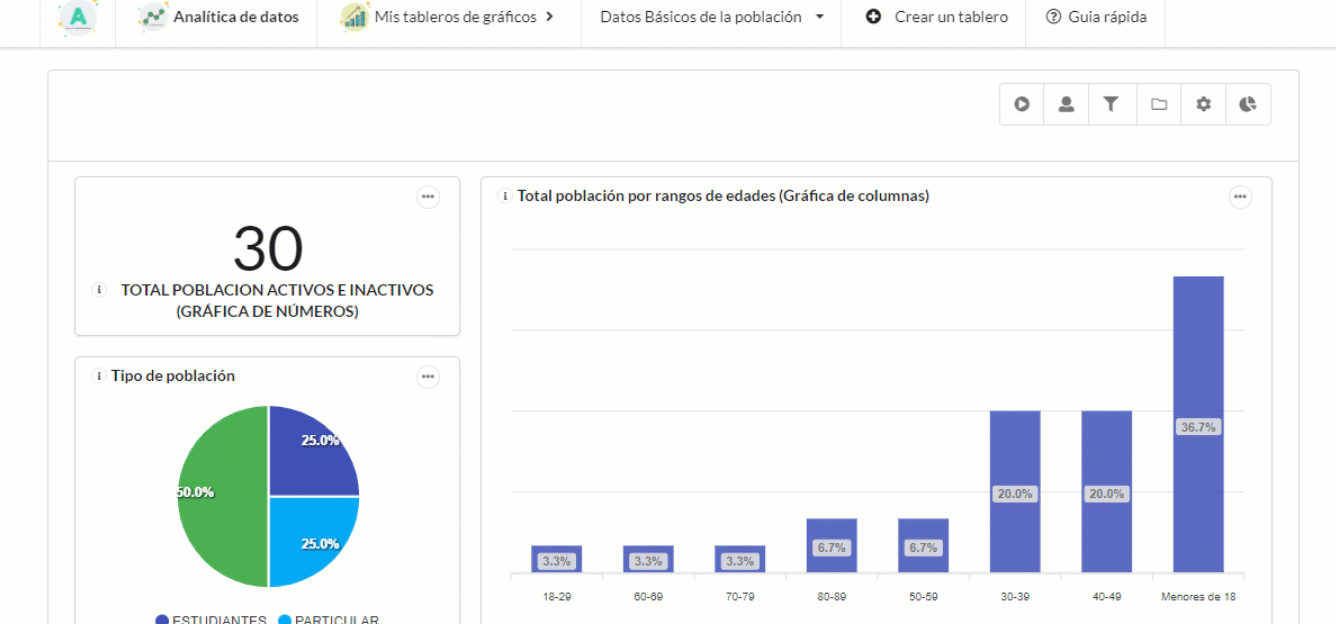Click the Tipo de población card title

click(x=173, y=376)
